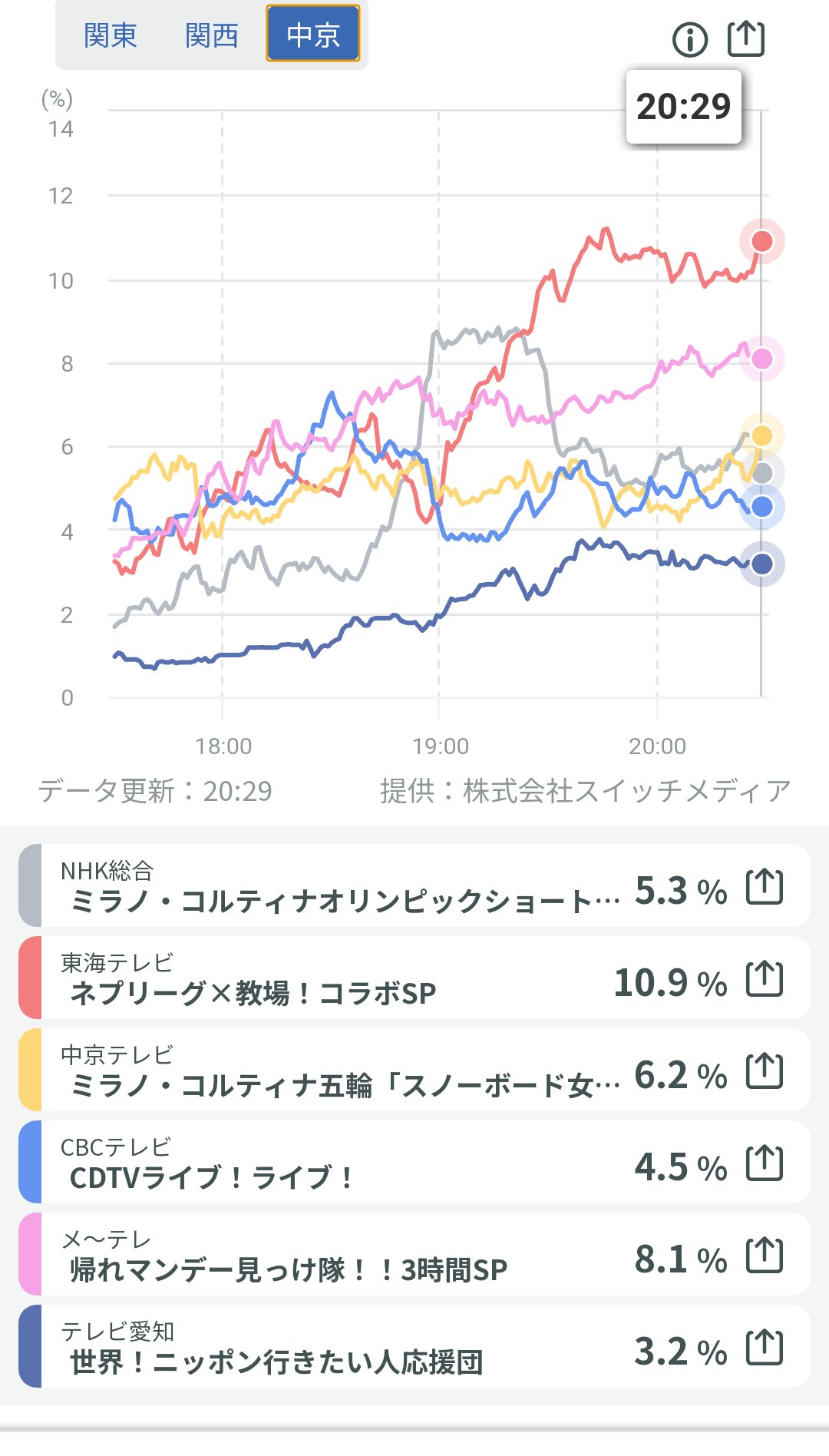
Task: Share the 東海テレビ program rating
Action: (x=765, y=979)
